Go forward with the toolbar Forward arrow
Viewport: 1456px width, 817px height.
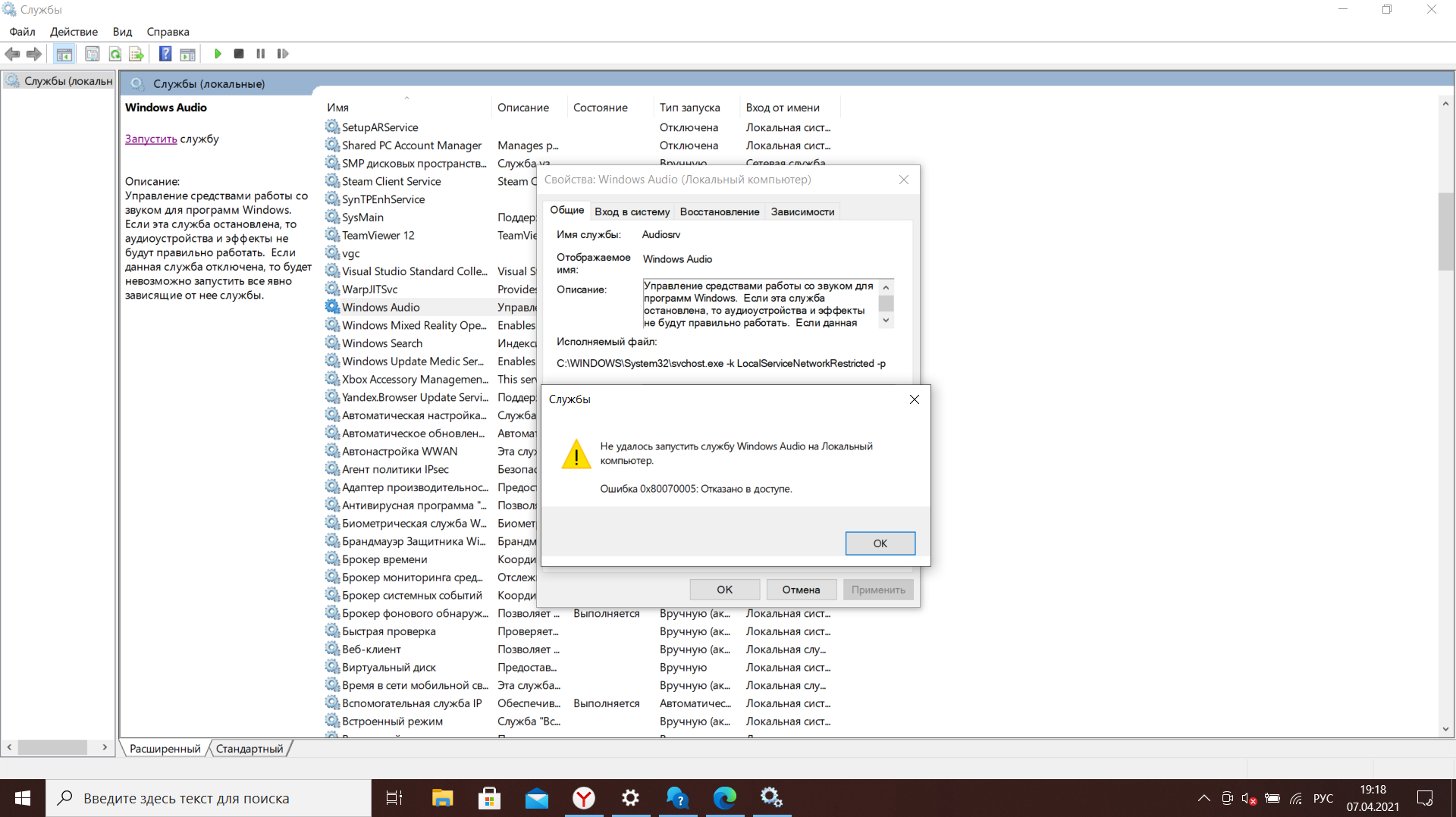34,54
